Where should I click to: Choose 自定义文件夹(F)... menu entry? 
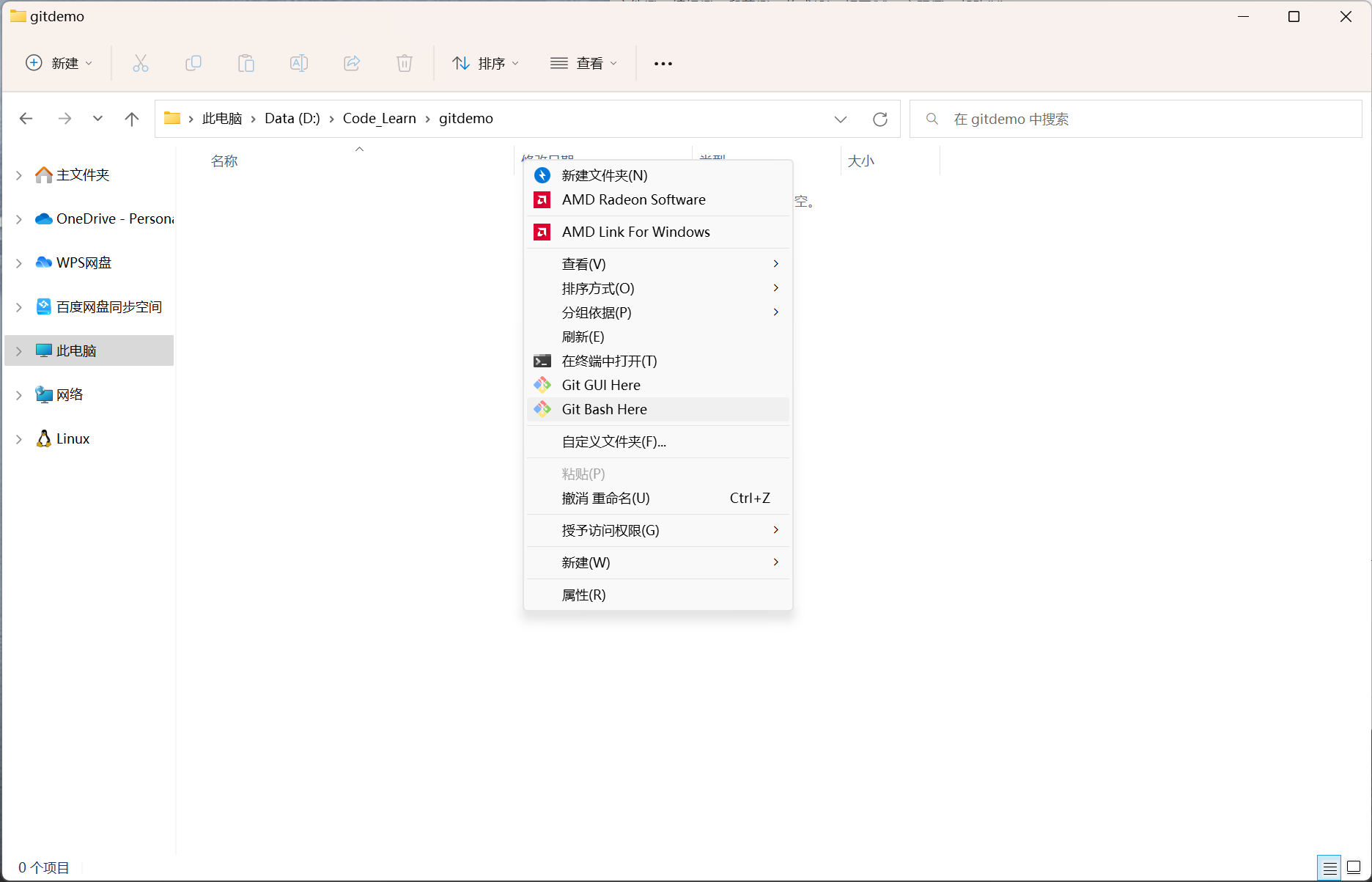click(x=658, y=441)
